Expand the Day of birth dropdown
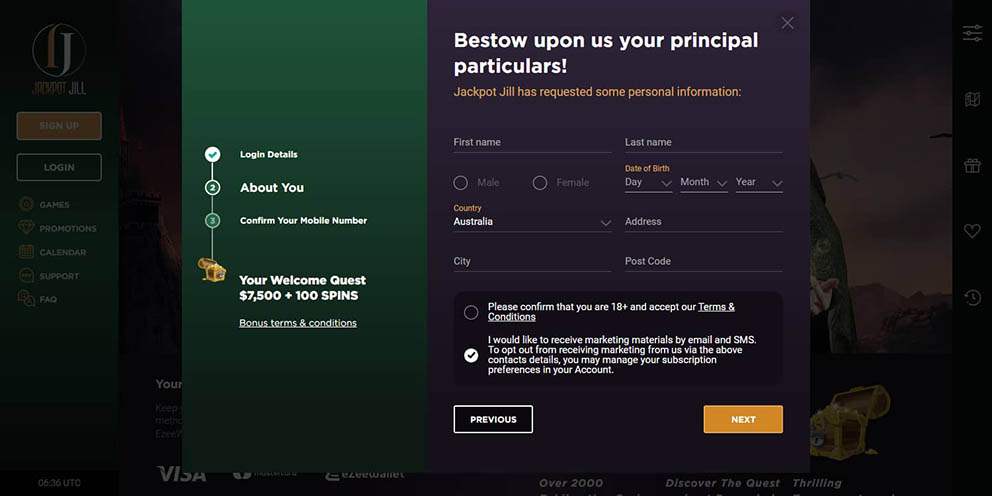The width and height of the screenshot is (992, 496). click(648, 183)
